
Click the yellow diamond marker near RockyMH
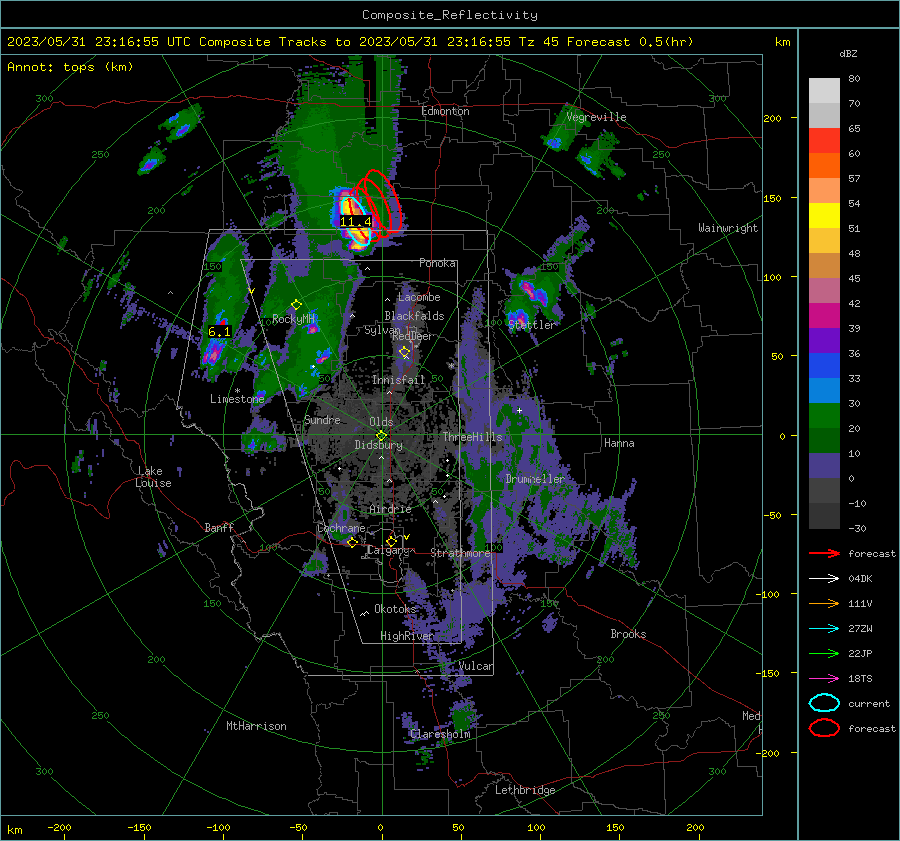pos(296,304)
